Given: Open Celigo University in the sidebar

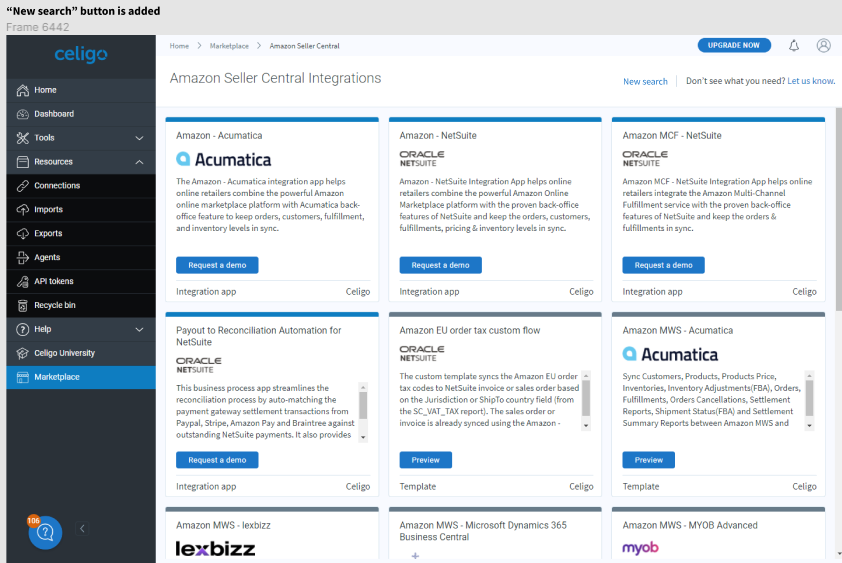Looking at the screenshot, I should 64,353.
